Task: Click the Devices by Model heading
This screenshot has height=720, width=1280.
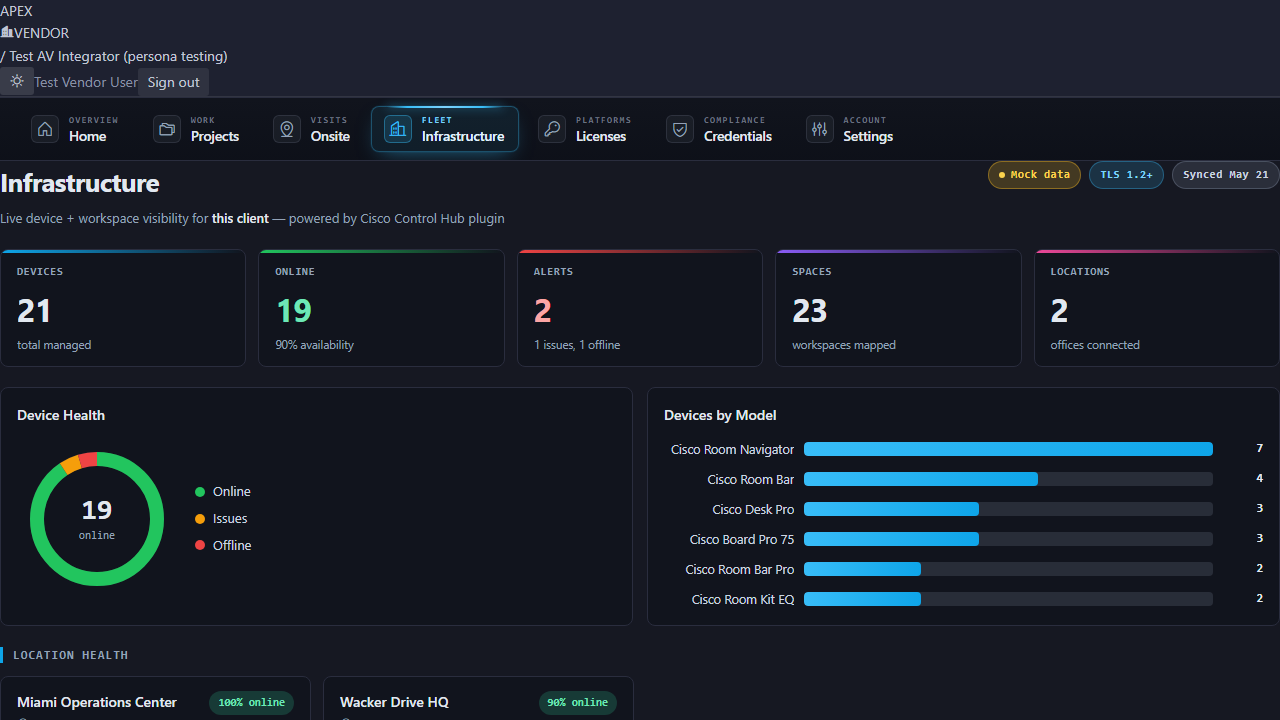Action: coord(720,415)
